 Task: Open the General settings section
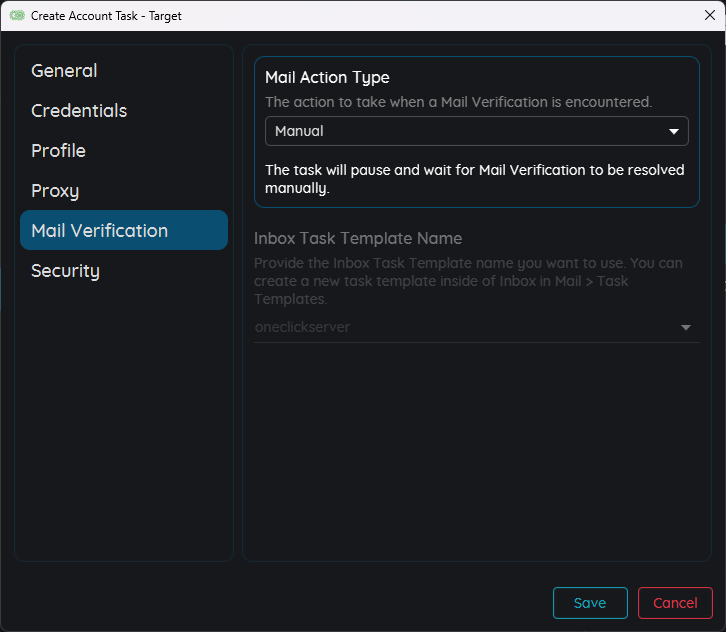click(64, 71)
